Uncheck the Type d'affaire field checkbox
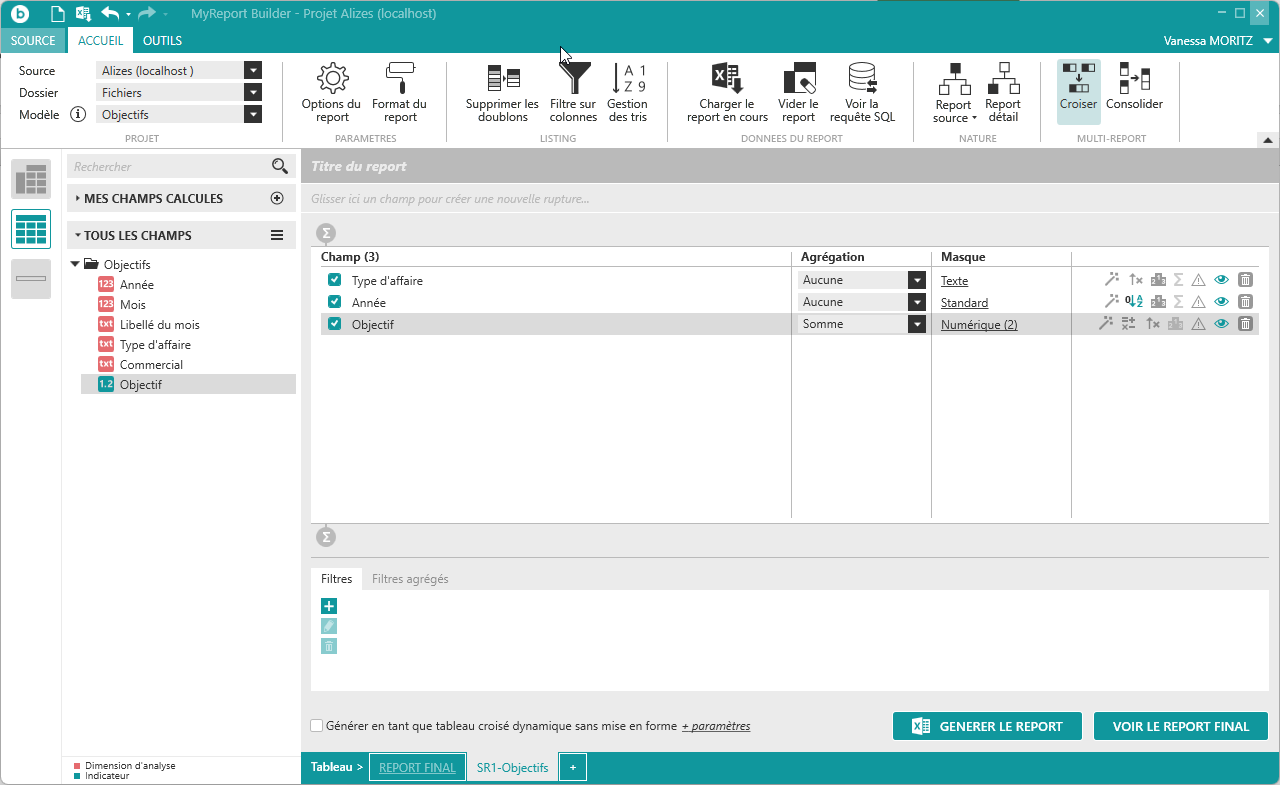1280x785 pixels. click(x=335, y=280)
